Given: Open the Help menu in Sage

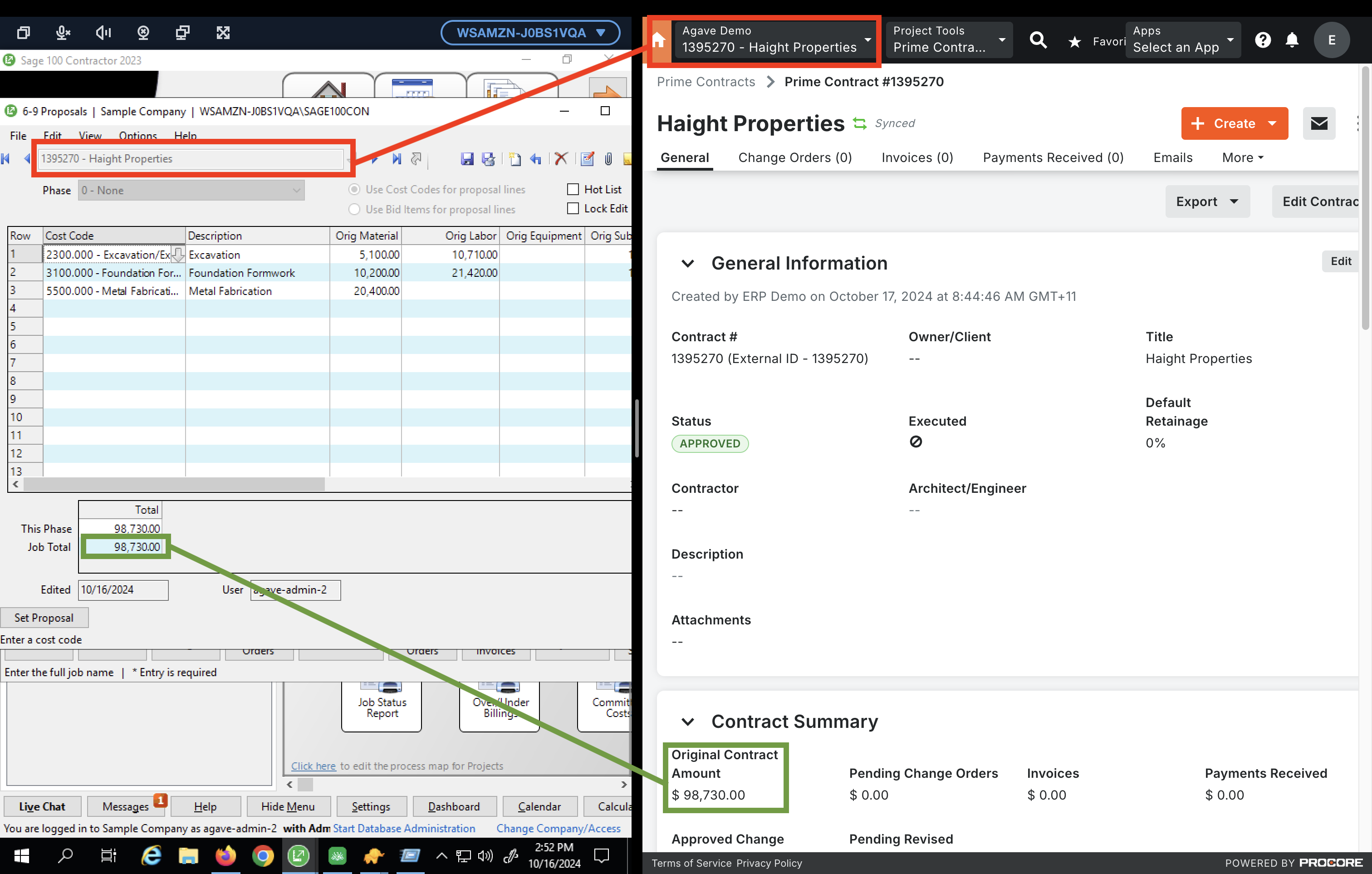Looking at the screenshot, I should (185, 136).
